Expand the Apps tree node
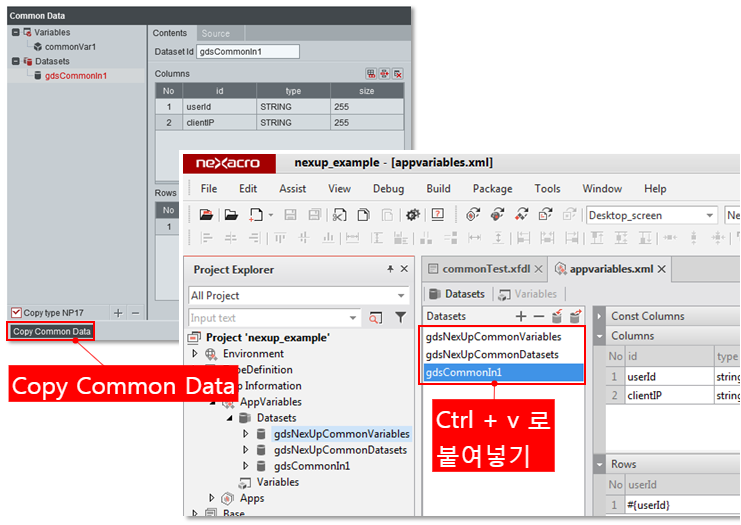Viewport: 741px width, 525px height. [x=211, y=498]
